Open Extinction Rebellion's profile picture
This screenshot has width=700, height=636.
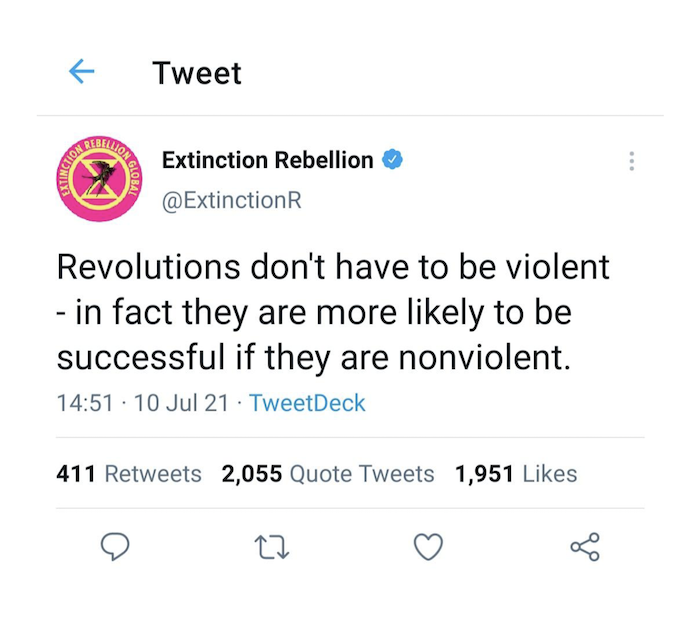[99, 179]
